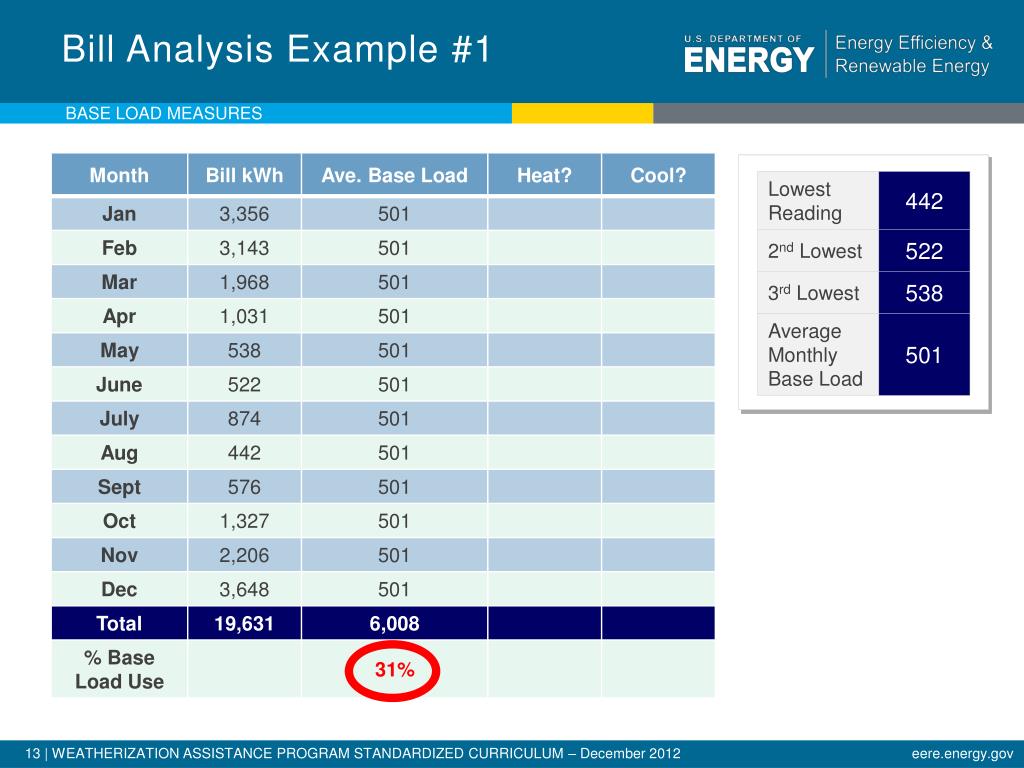Click the 2nd Lowest value 522
This screenshot has height=768, width=1024.
pyautogui.click(x=924, y=251)
